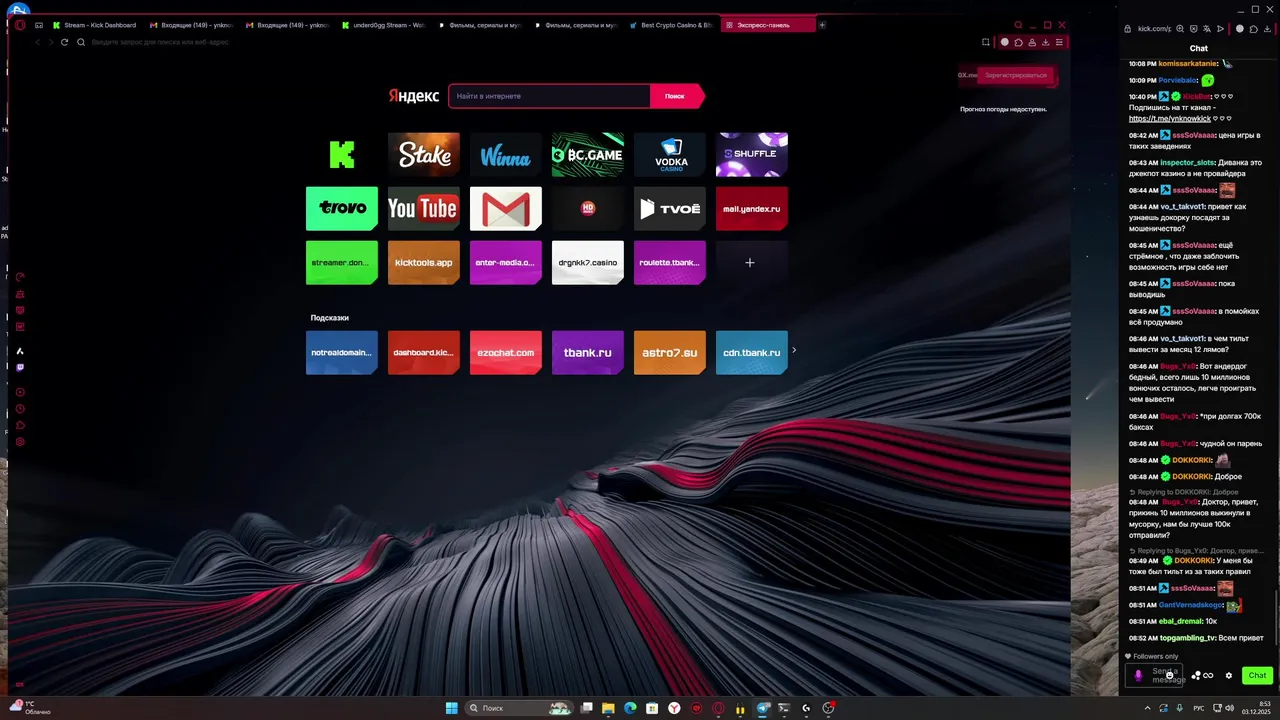Viewport: 1280px width, 720px height.
Task: Open the Kick speed dial tile
Action: pos(342,154)
